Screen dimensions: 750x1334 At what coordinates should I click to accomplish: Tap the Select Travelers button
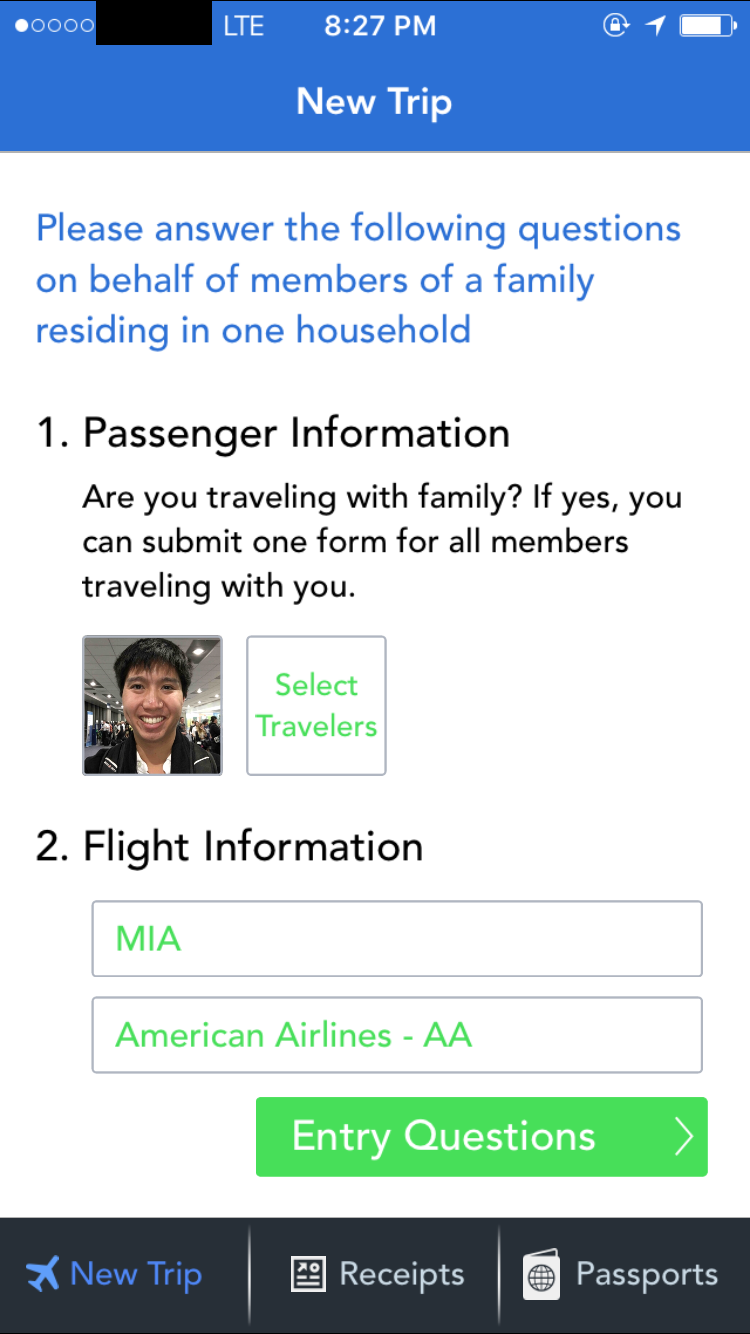pos(316,705)
